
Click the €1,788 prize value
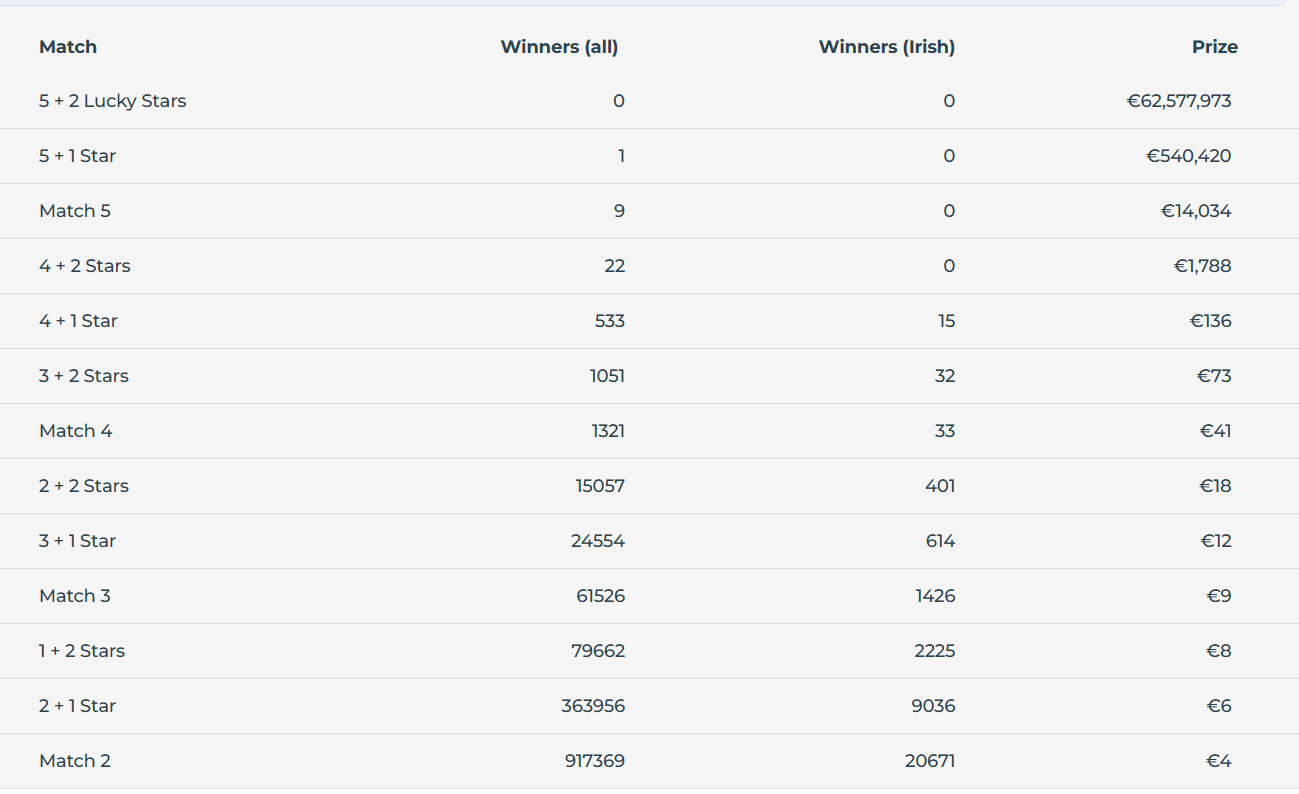[1203, 266]
